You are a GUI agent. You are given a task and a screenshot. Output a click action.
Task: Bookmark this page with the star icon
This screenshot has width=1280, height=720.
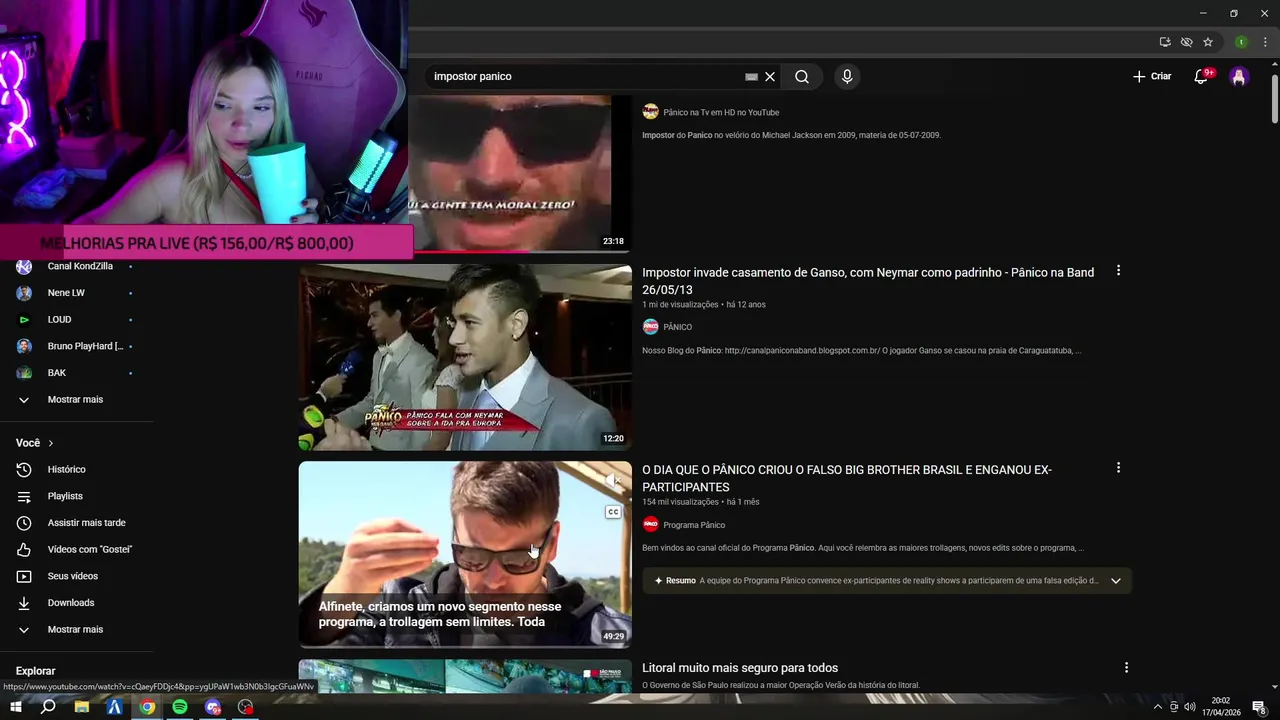(x=1208, y=42)
